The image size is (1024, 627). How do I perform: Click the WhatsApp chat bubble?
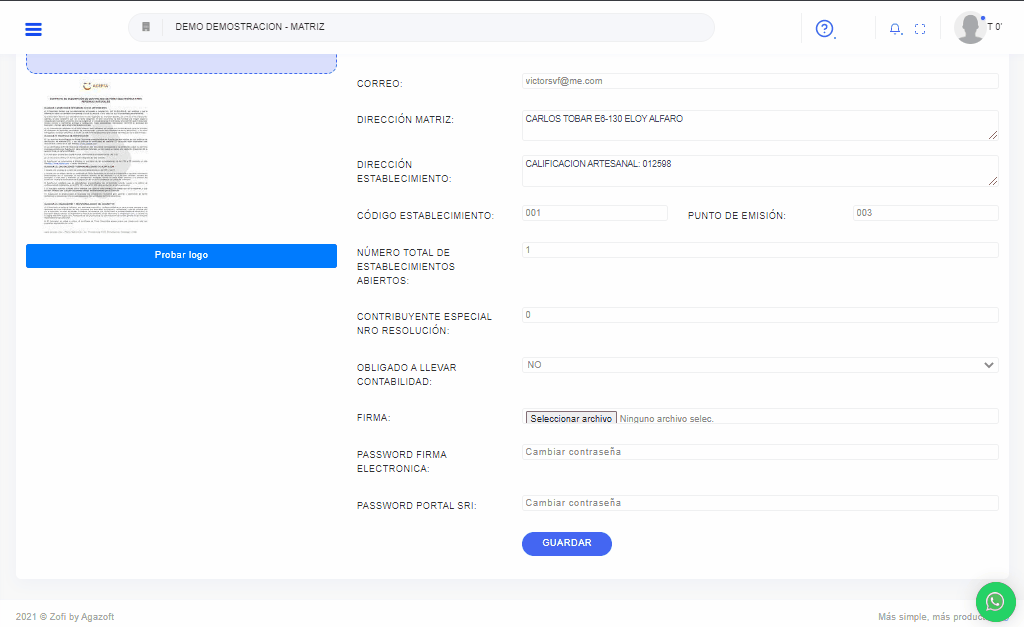(x=995, y=601)
